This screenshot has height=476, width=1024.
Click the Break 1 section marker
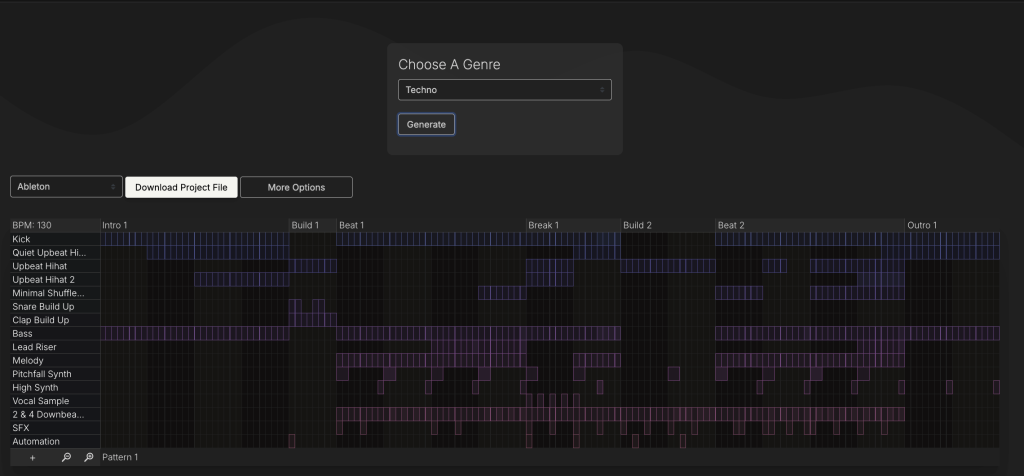[x=543, y=226]
